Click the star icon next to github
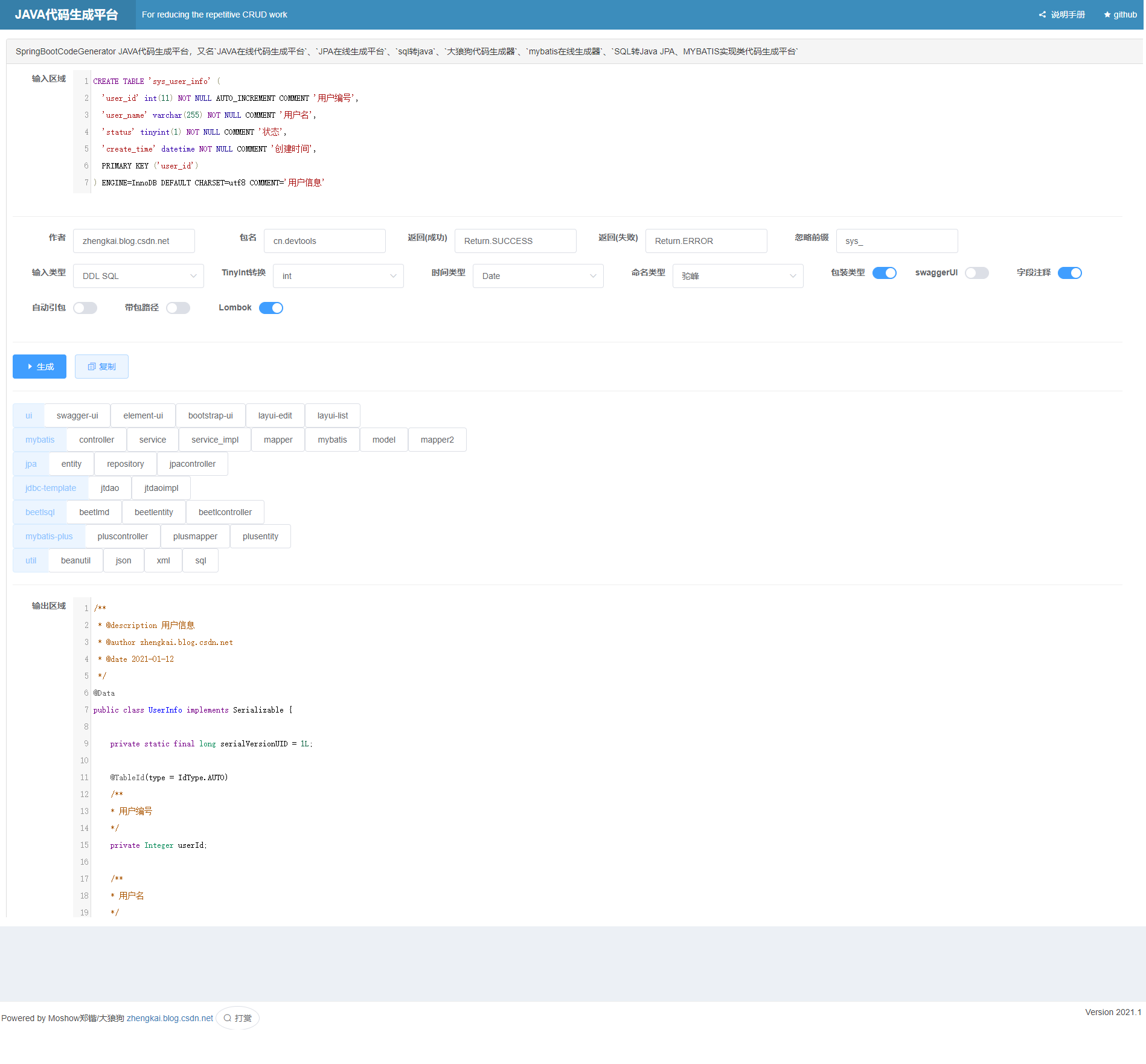Image resolution: width=1146 pixels, height=1064 pixels. coord(1107,14)
